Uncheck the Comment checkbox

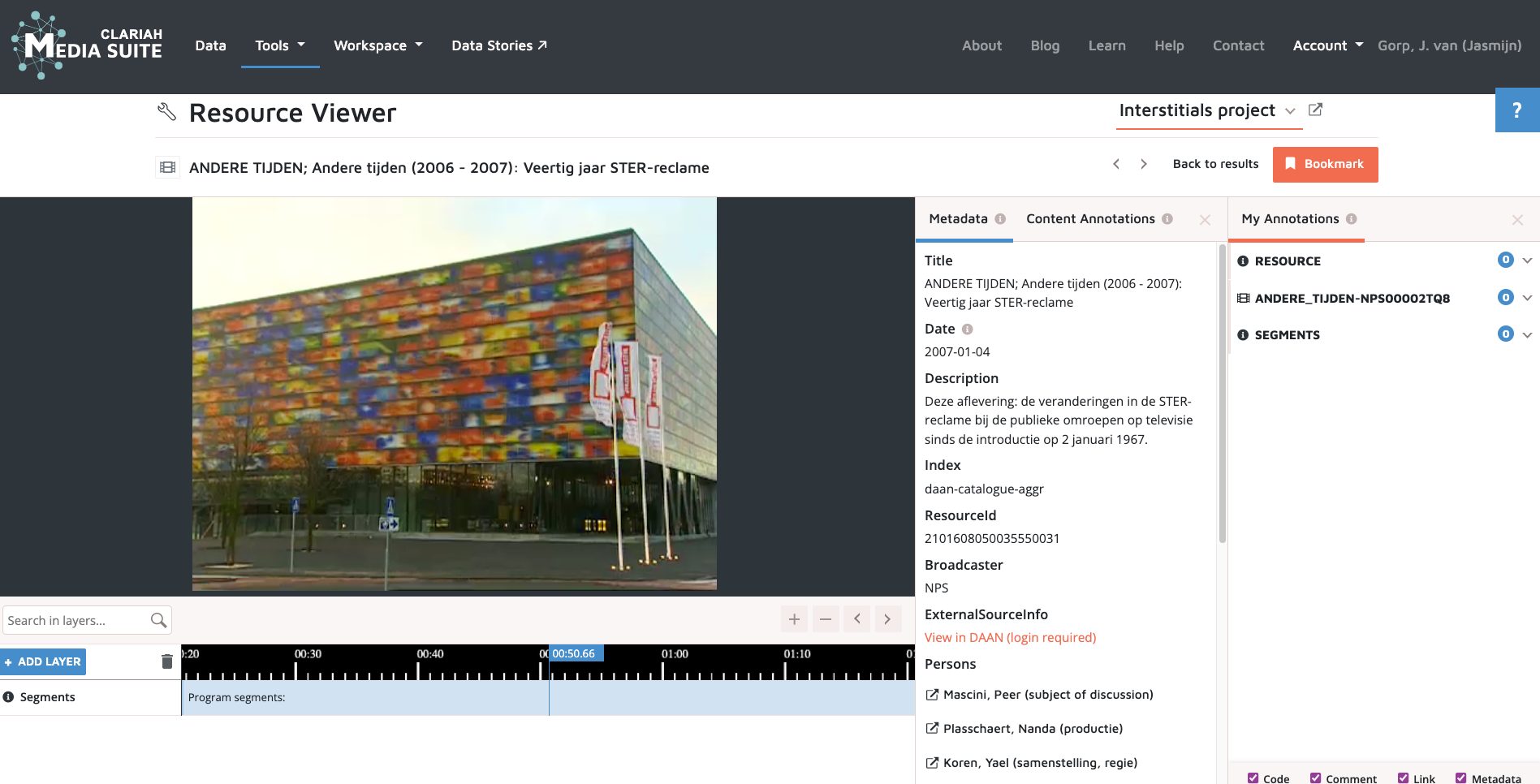[1315, 778]
